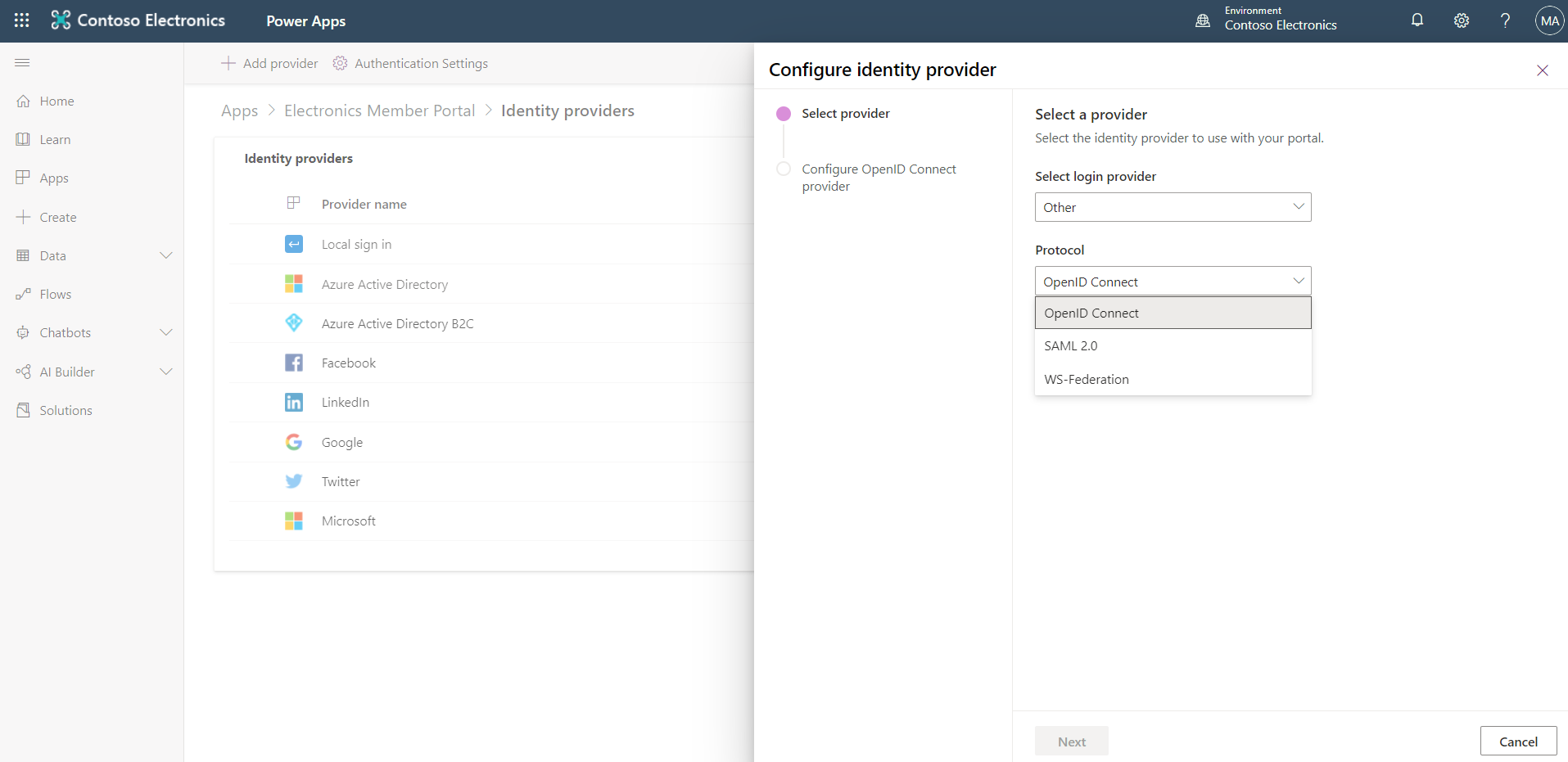The image size is (1568, 762).
Task: Expand the Data section in sidebar
Action: 166,255
